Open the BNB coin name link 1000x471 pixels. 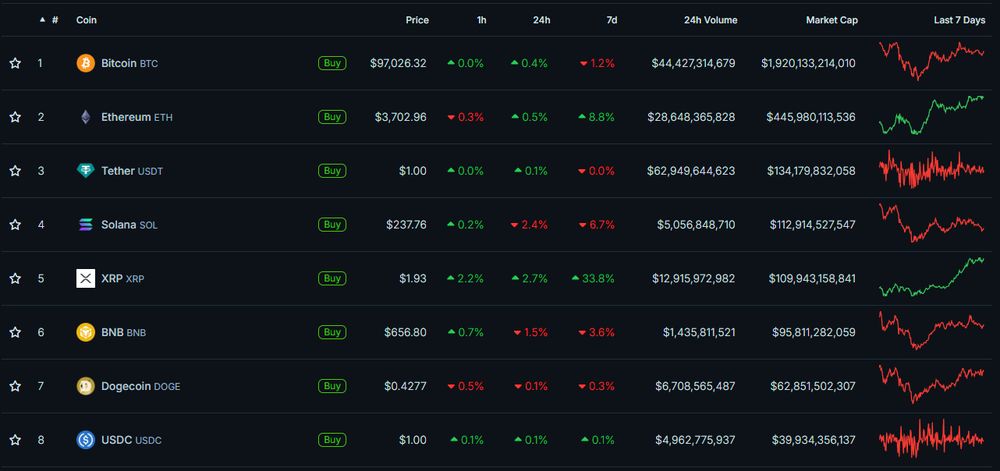click(x=123, y=333)
